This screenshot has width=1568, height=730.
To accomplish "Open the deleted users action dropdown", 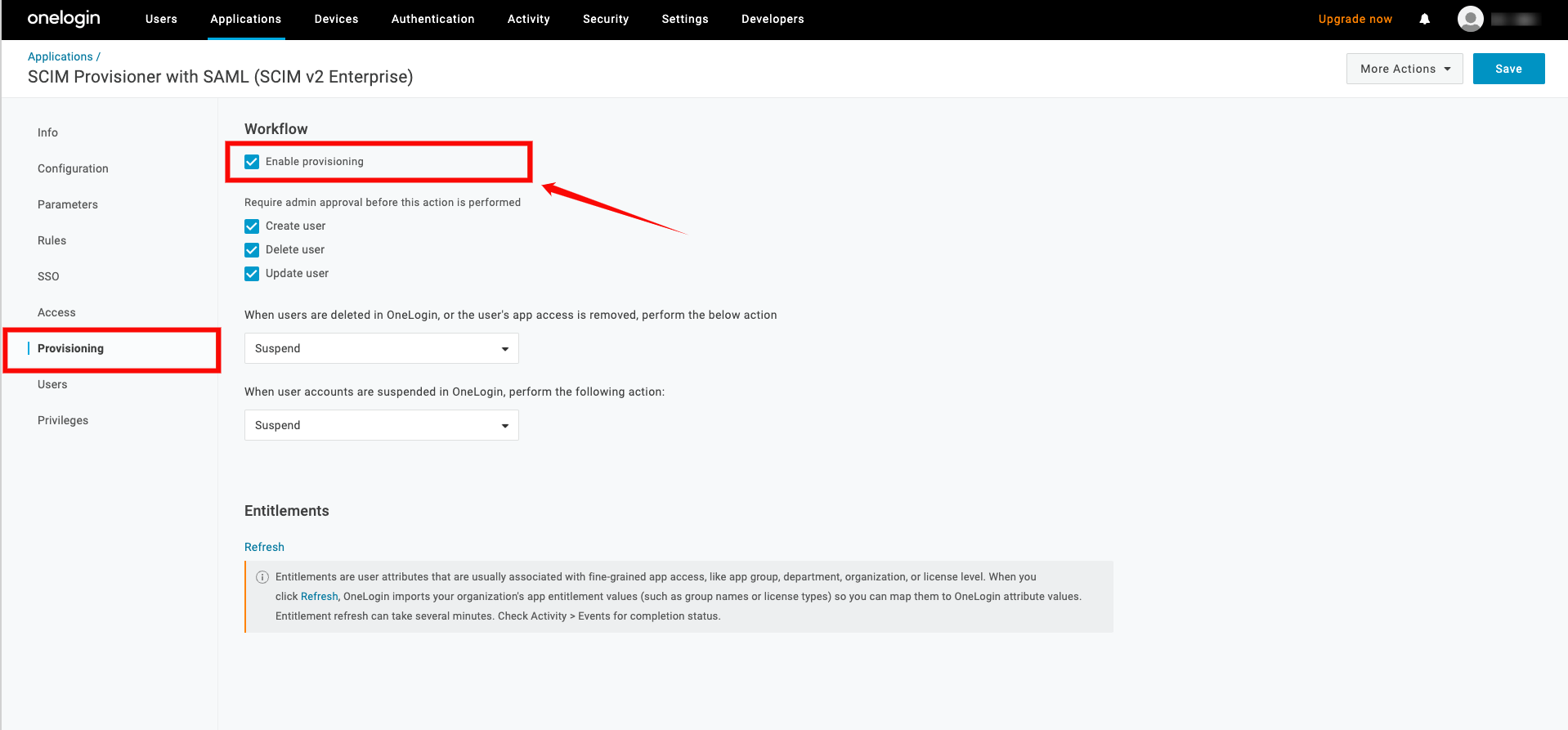I will tap(382, 348).
